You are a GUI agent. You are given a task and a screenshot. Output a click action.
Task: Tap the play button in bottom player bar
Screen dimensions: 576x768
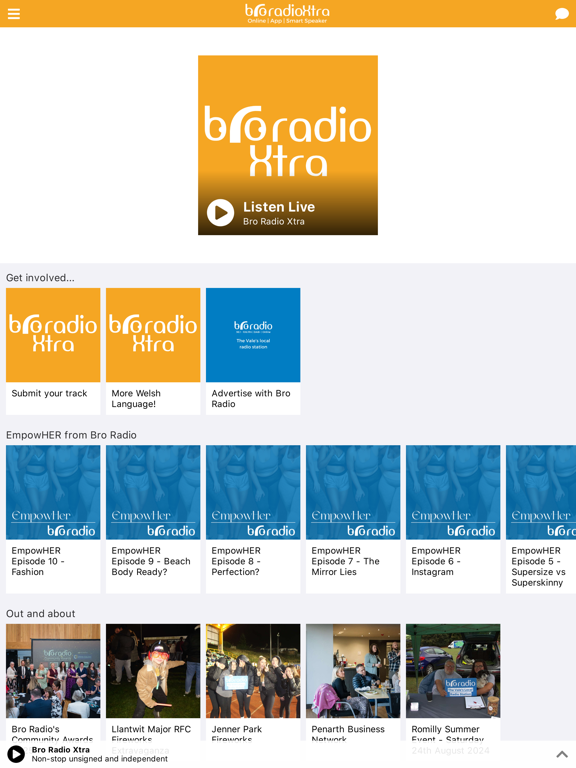pyautogui.click(x=16, y=754)
